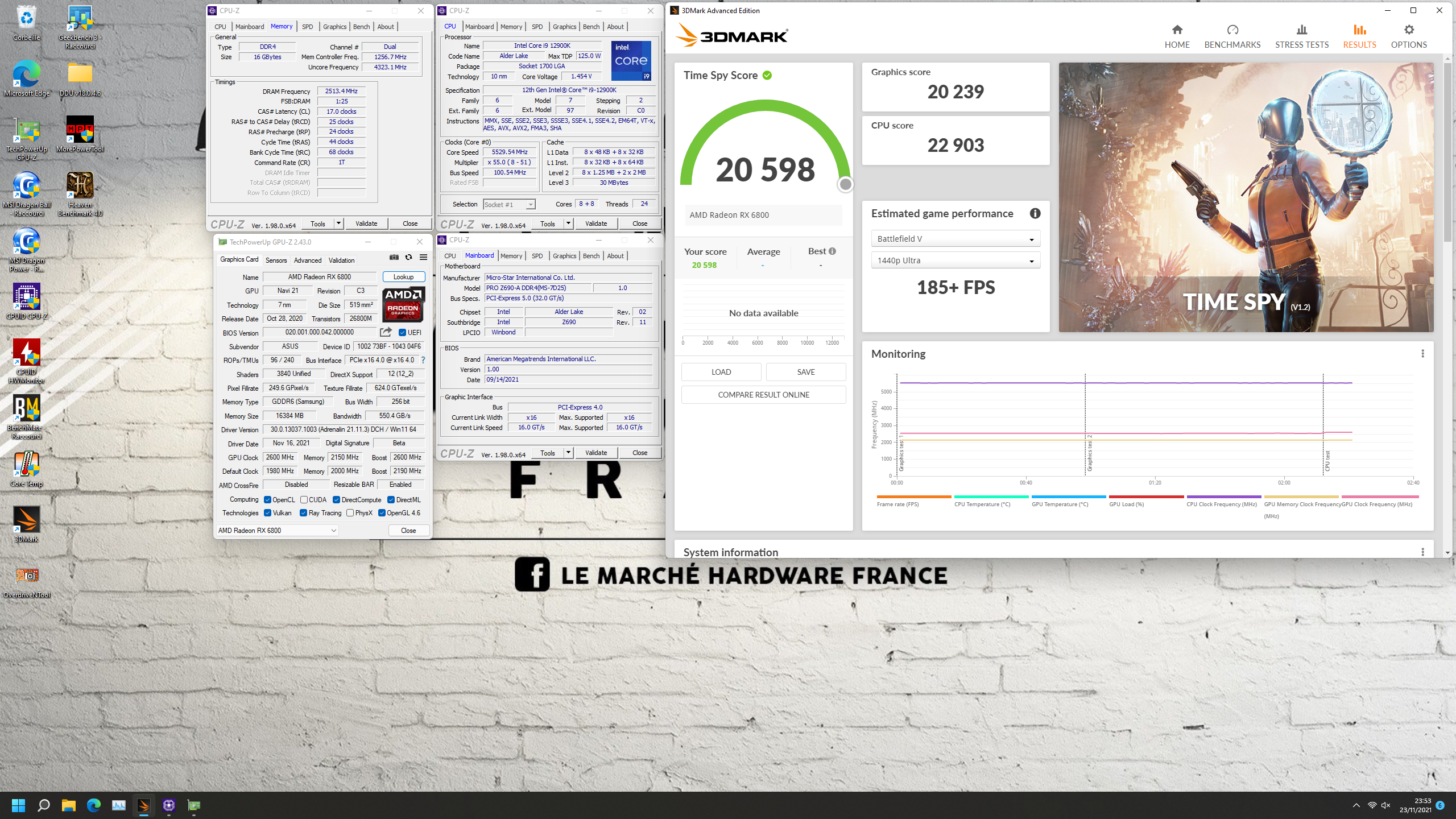Click the taskbar clock and date

[1415, 805]
